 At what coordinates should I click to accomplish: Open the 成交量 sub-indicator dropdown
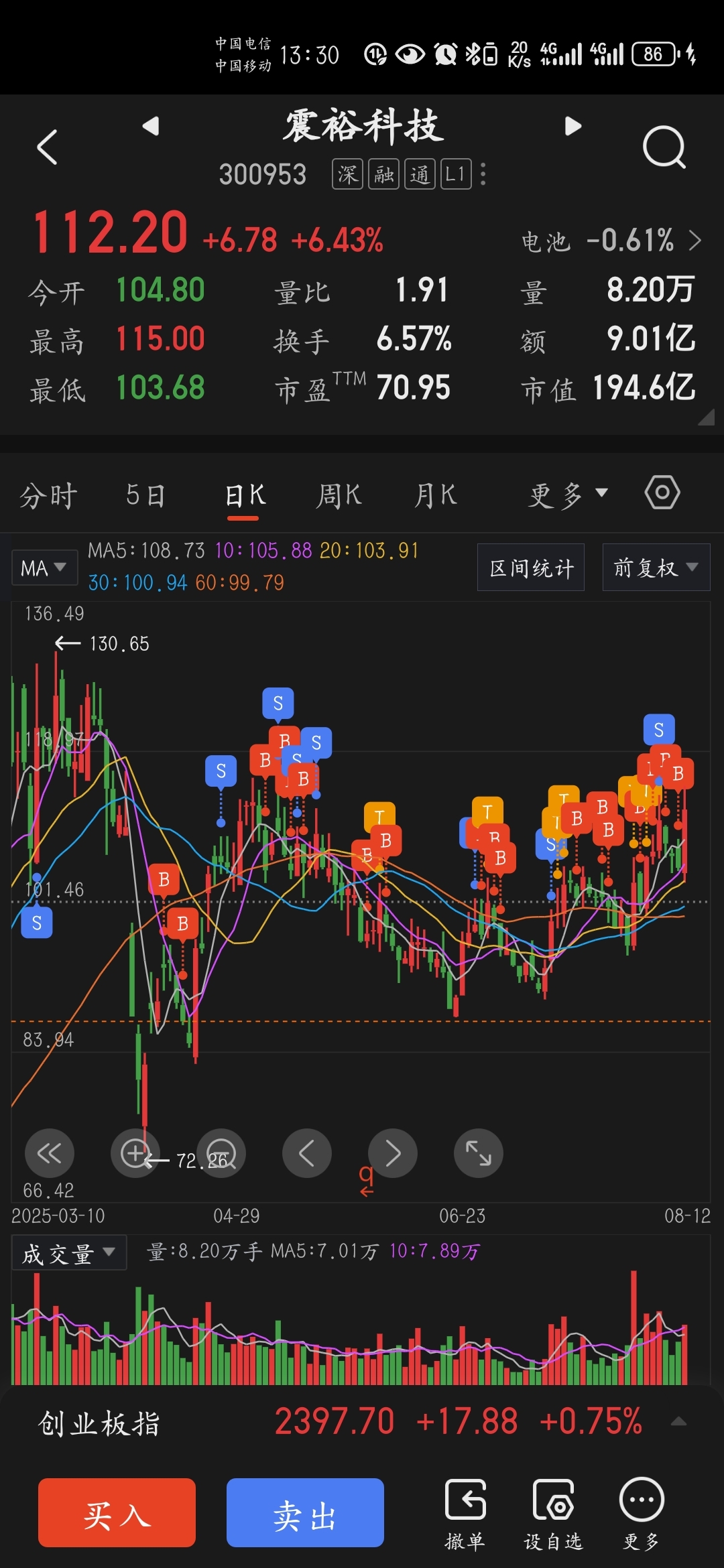[x=69, y=1254]
